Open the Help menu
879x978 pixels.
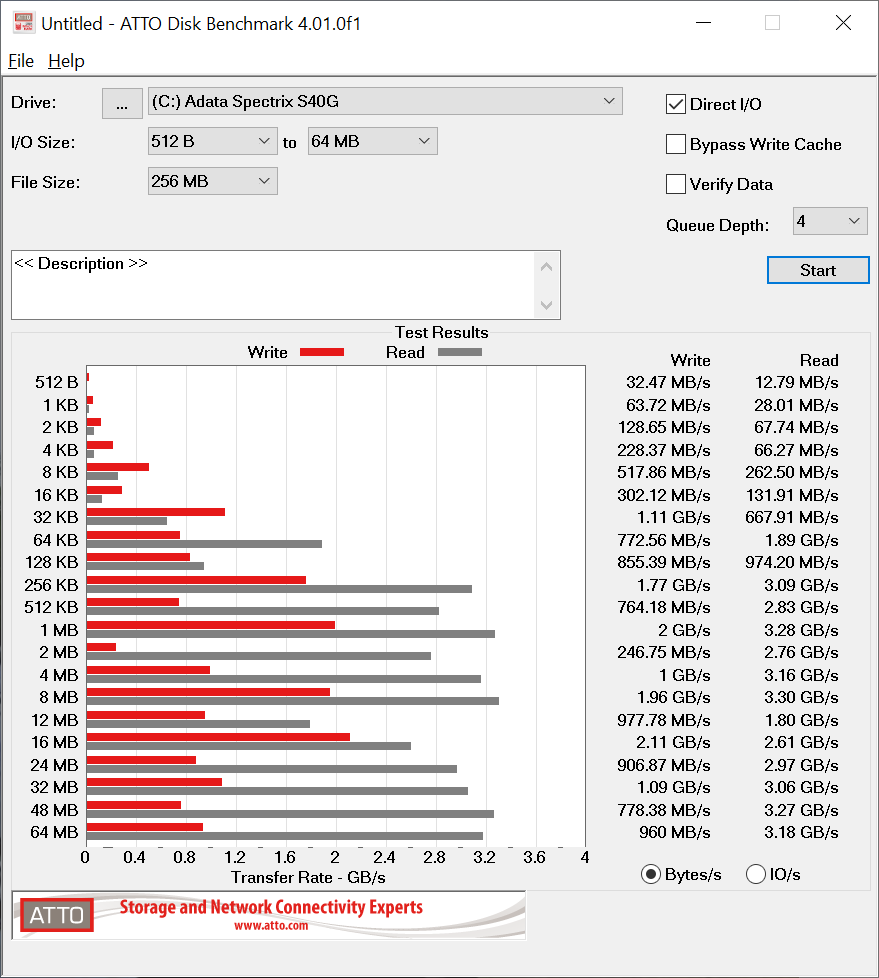[x=66, y=61]
